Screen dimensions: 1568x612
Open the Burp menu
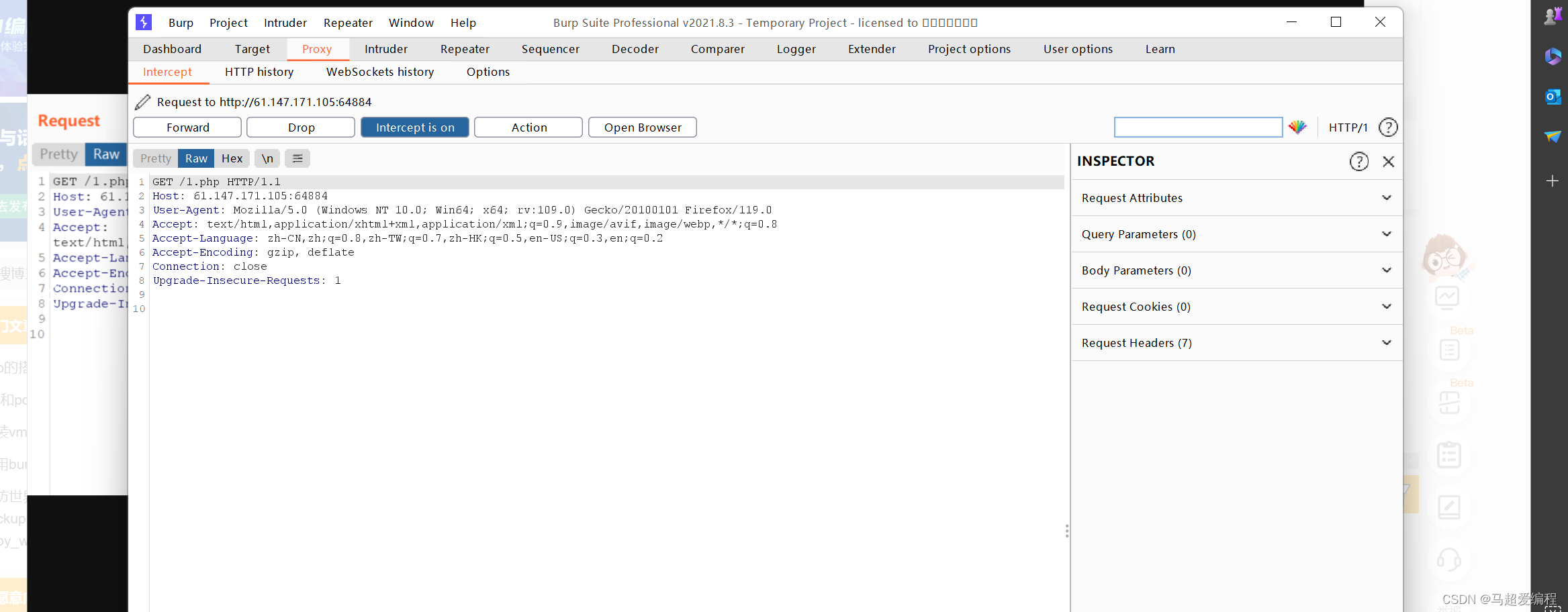pyautogui.click(x=181, y=23)
